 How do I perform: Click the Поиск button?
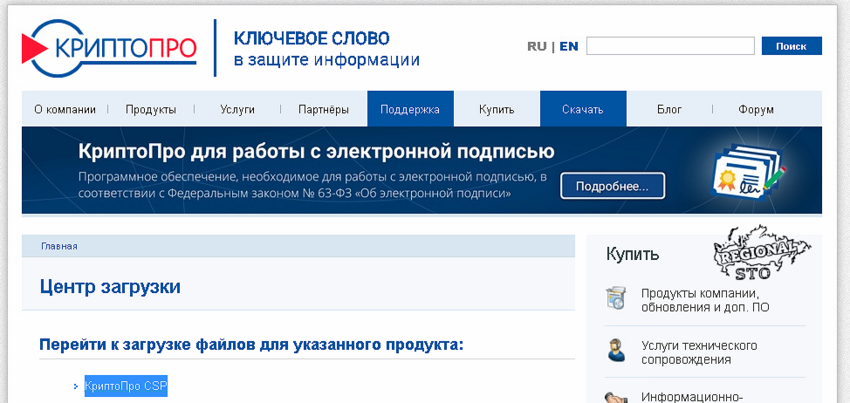(791, 46)
